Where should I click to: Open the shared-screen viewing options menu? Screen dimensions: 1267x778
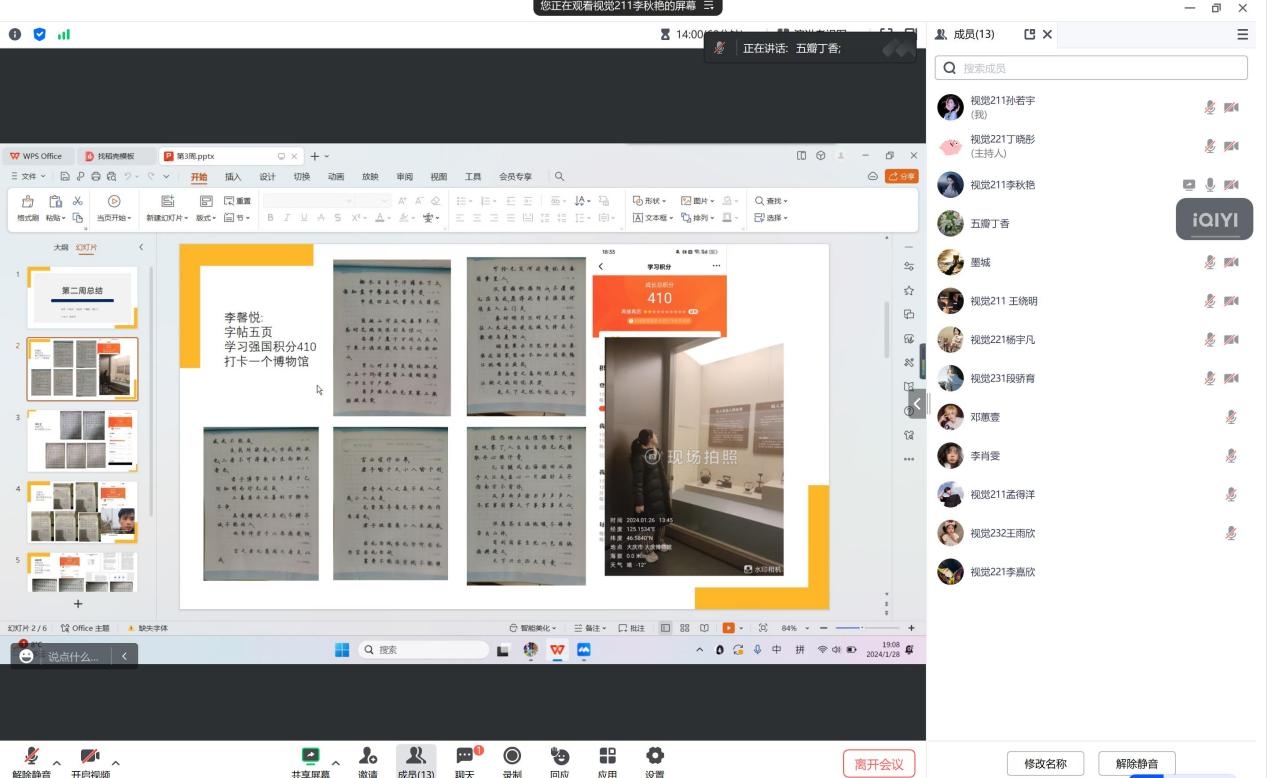709,6
